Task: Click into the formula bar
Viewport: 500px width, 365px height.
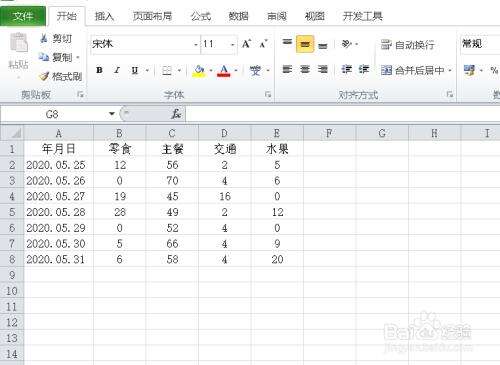Action: (343, 114)
